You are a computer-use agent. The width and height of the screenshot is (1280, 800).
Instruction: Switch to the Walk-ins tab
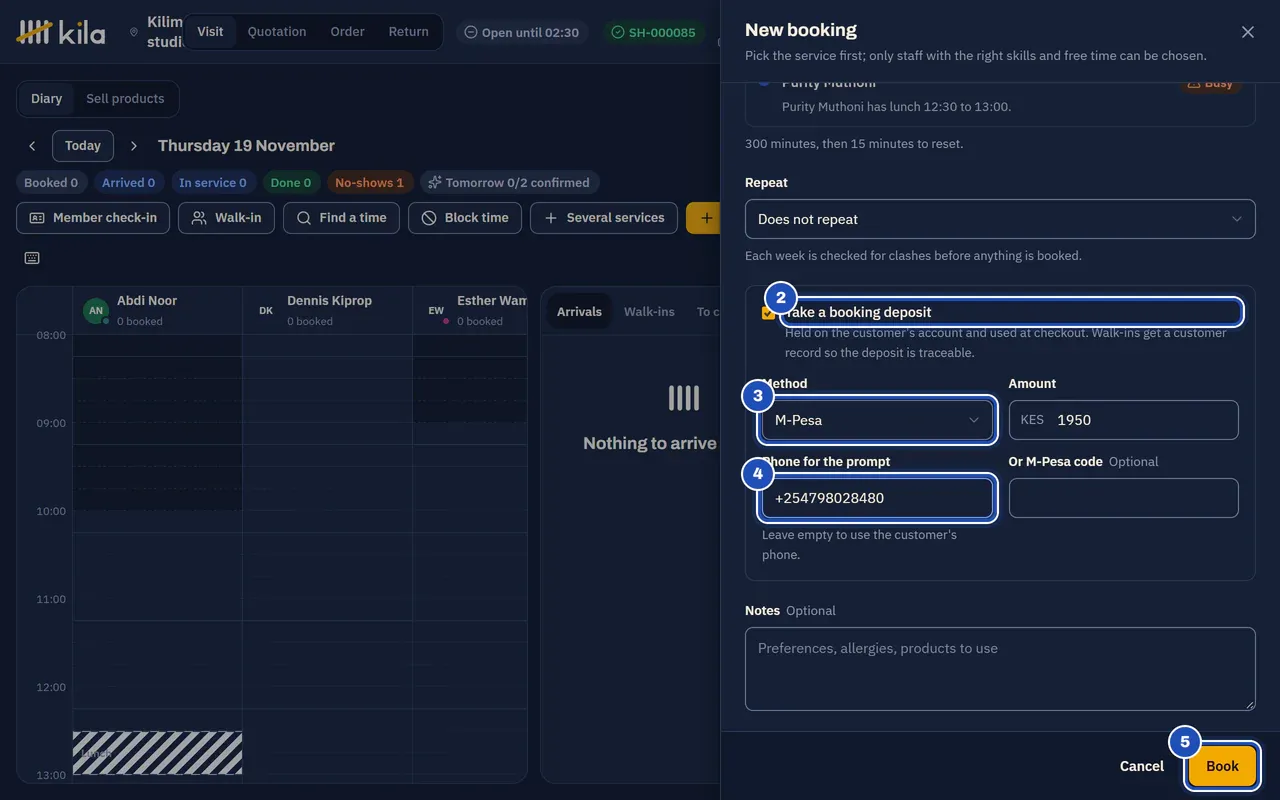point(649,312)
